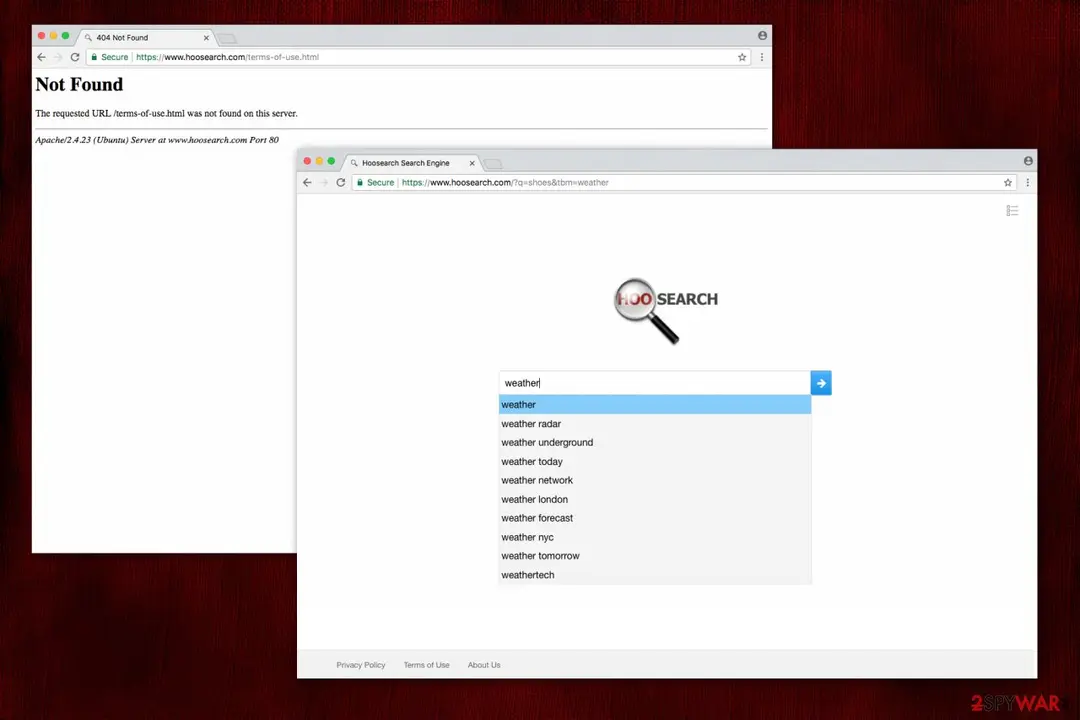Open About Us footer link
The width and height of the screenshot is (1080, 720).
(x=484, y=665)
